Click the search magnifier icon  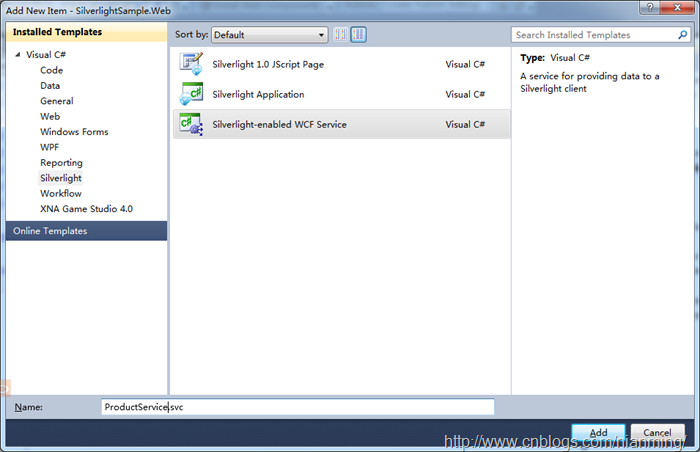[682, 35]
